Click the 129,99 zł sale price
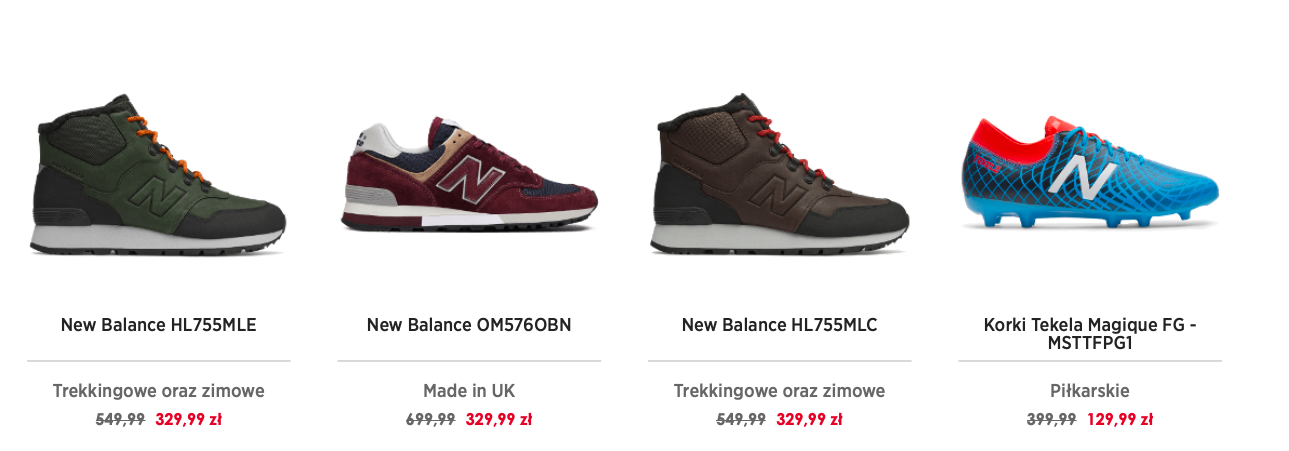Screen dimensions: 1289x451 click(1120, 420)
